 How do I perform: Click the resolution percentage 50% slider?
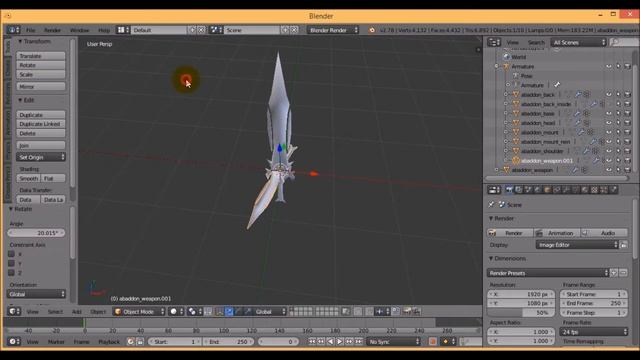click(x=521, y=313)
